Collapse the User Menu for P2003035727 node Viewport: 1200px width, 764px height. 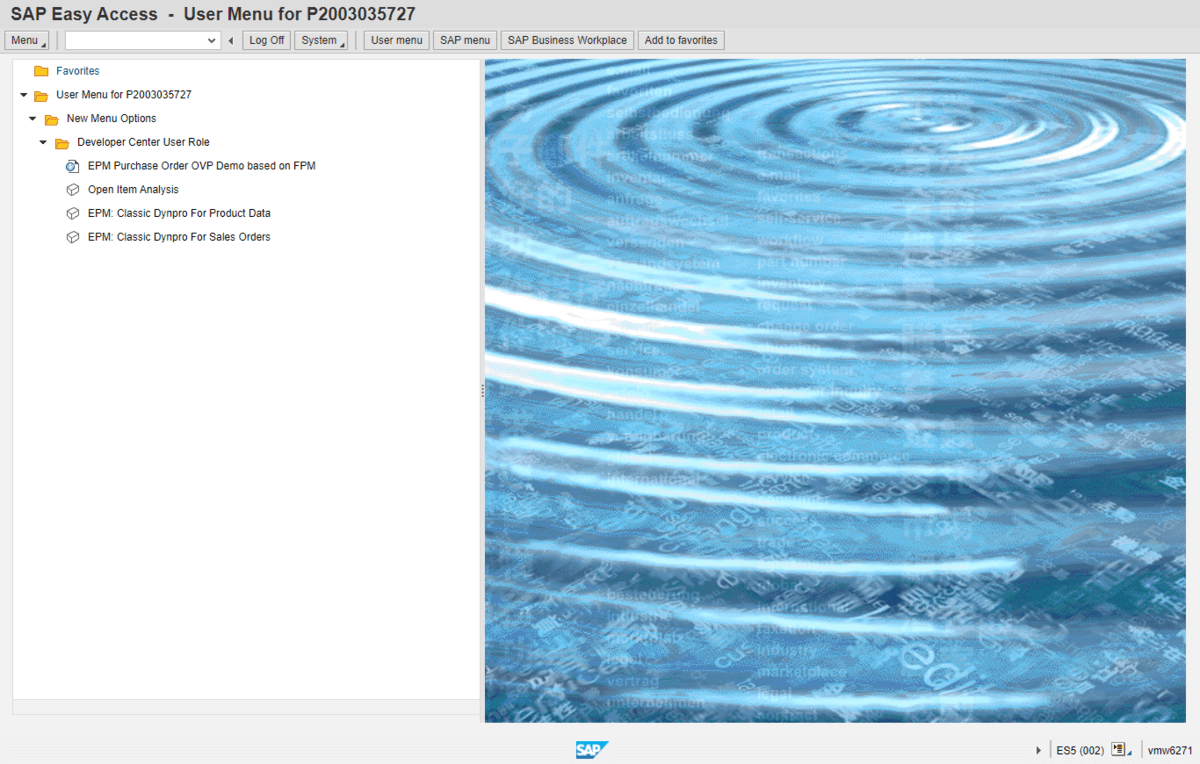coord(23,95)
